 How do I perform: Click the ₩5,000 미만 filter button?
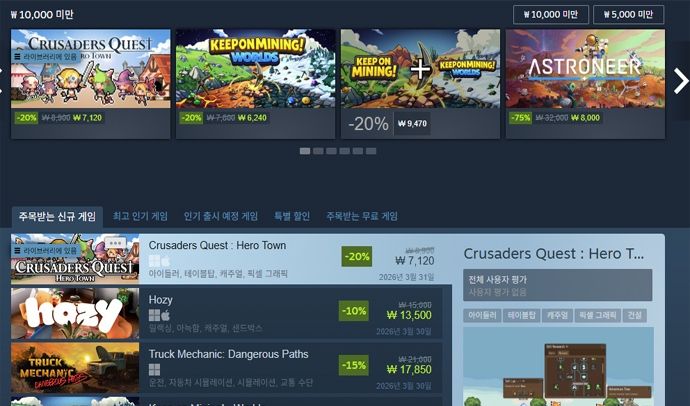(628, 15)
